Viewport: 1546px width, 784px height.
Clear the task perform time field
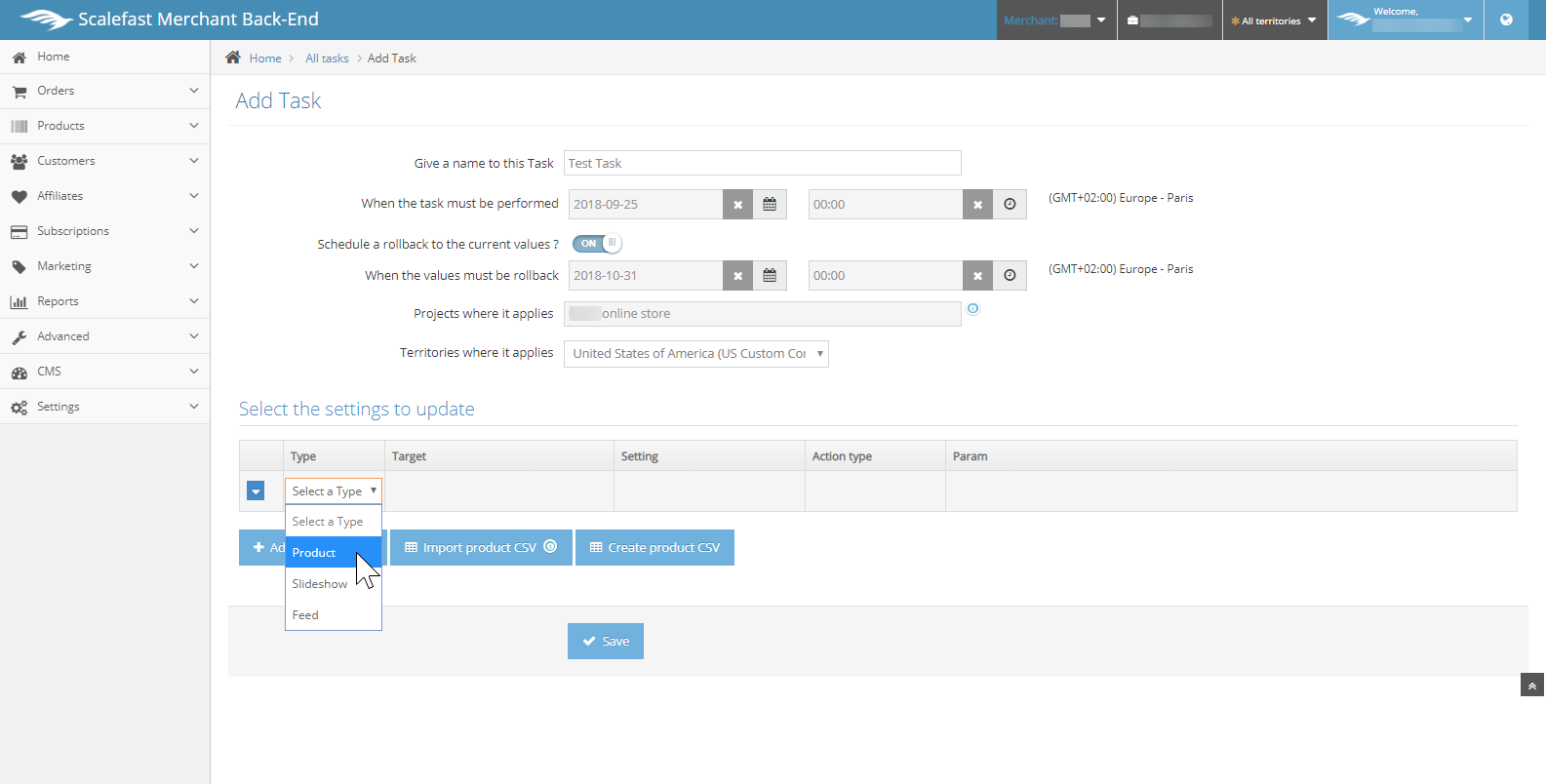coord(977,205)
